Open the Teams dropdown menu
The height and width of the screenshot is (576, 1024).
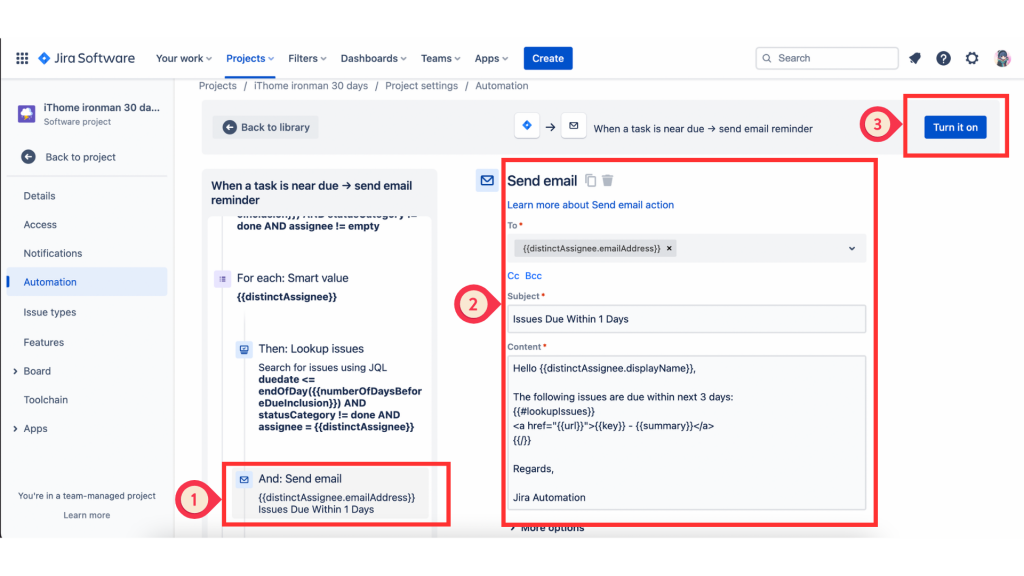coord(440,58)
